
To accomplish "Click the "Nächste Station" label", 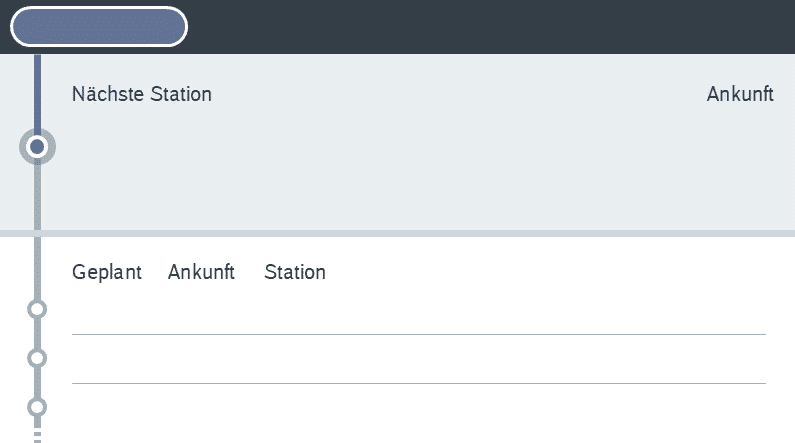I will point(142,95).
